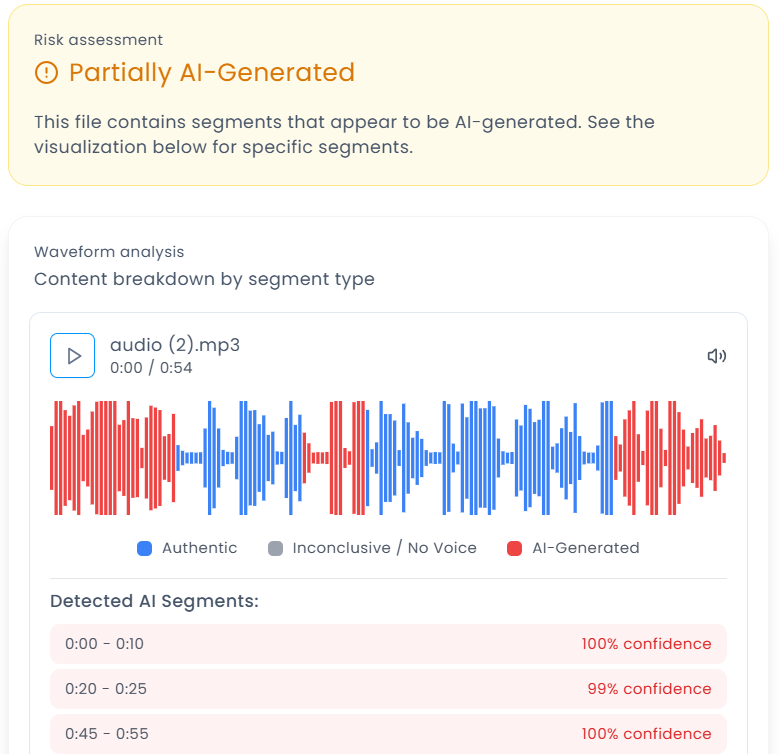Click the 0:00 / 0:54 time display
The height and width of the screenshot is (754, 779).
tap(151, 368)
